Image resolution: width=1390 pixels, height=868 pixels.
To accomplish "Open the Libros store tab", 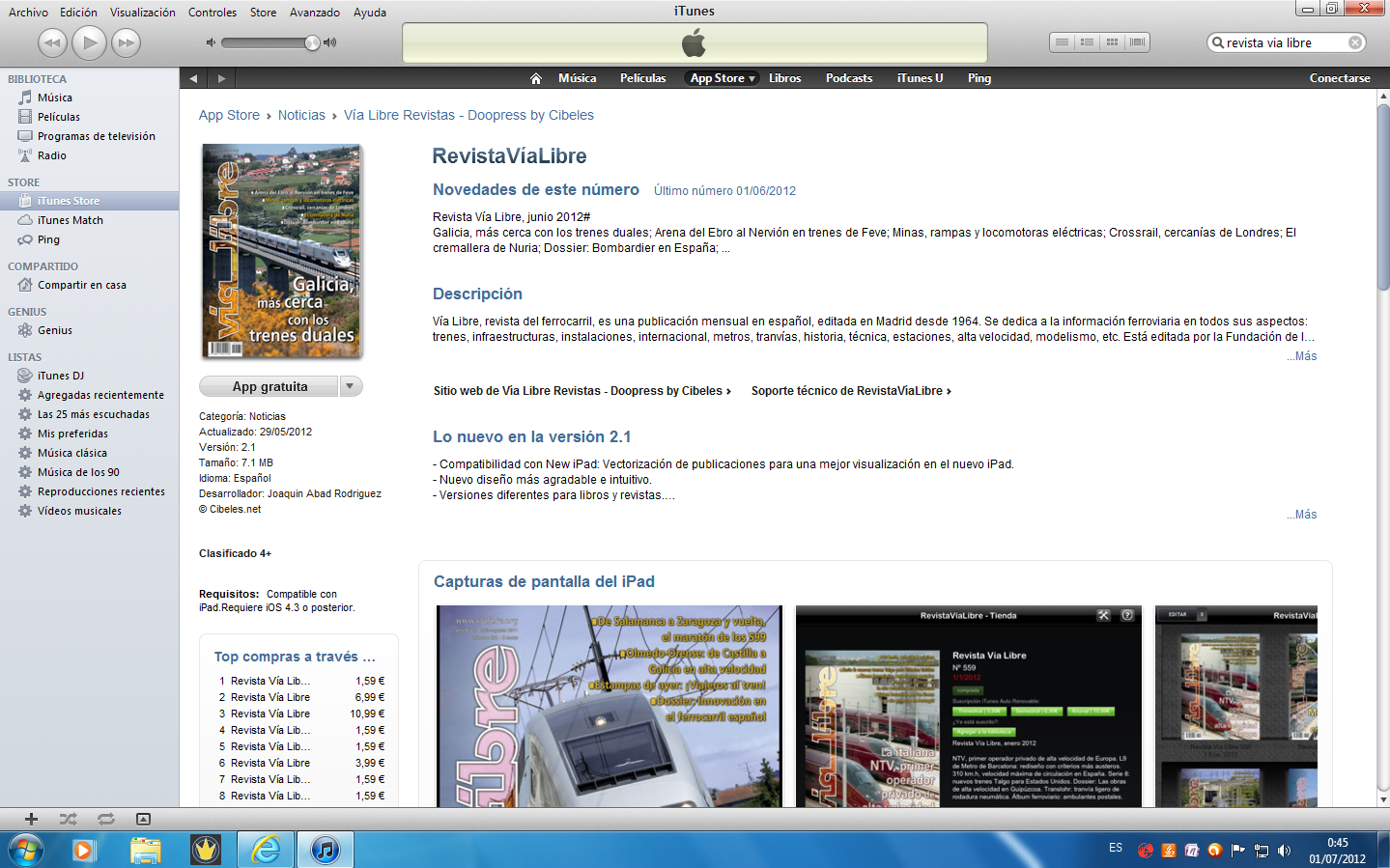I will pyautogui.click(x=784, y=78).
